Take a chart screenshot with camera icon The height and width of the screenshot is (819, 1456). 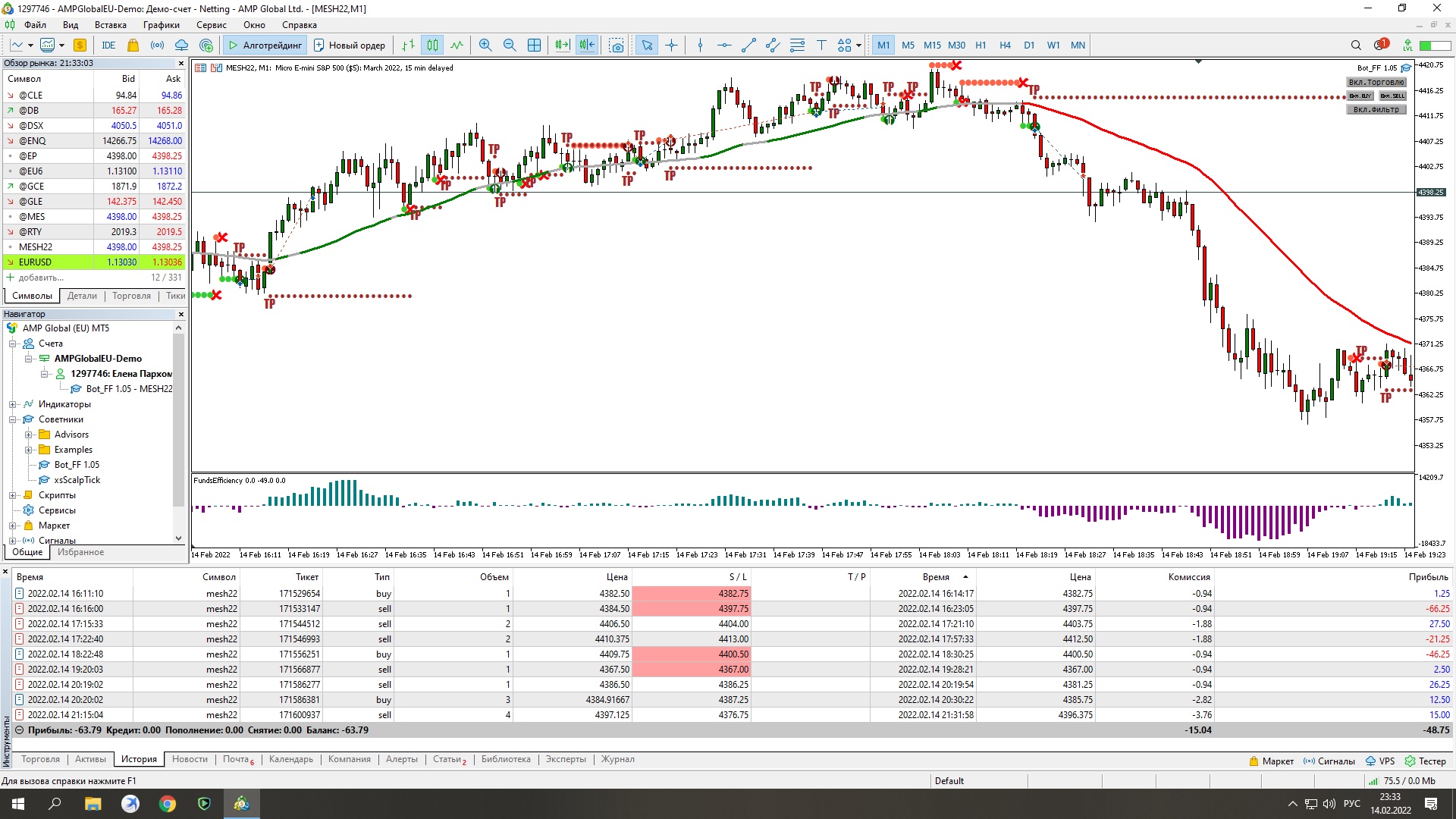click(x=617, y=45)
